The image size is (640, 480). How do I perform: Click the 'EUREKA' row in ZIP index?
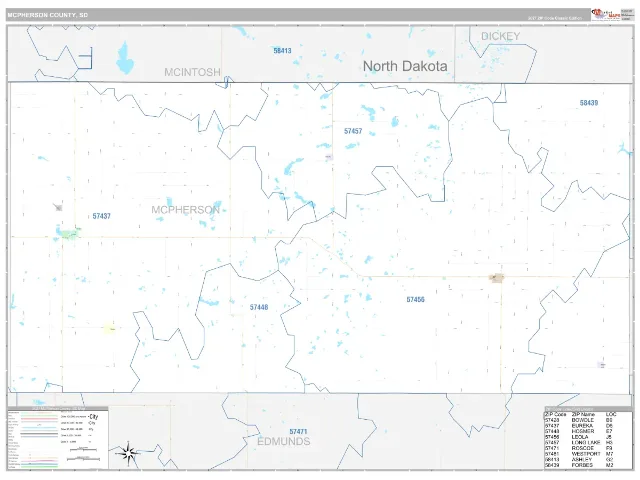(x=580, y=426)
